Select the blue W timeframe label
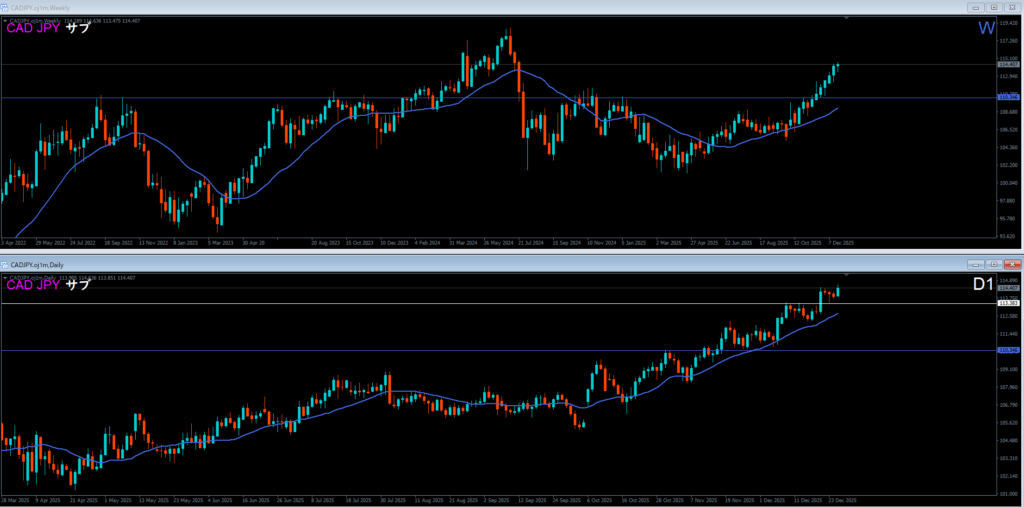 (985, 28)
